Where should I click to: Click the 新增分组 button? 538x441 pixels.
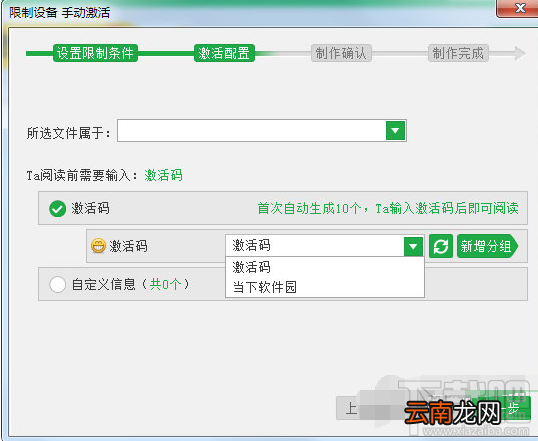(x=487, y=246)
